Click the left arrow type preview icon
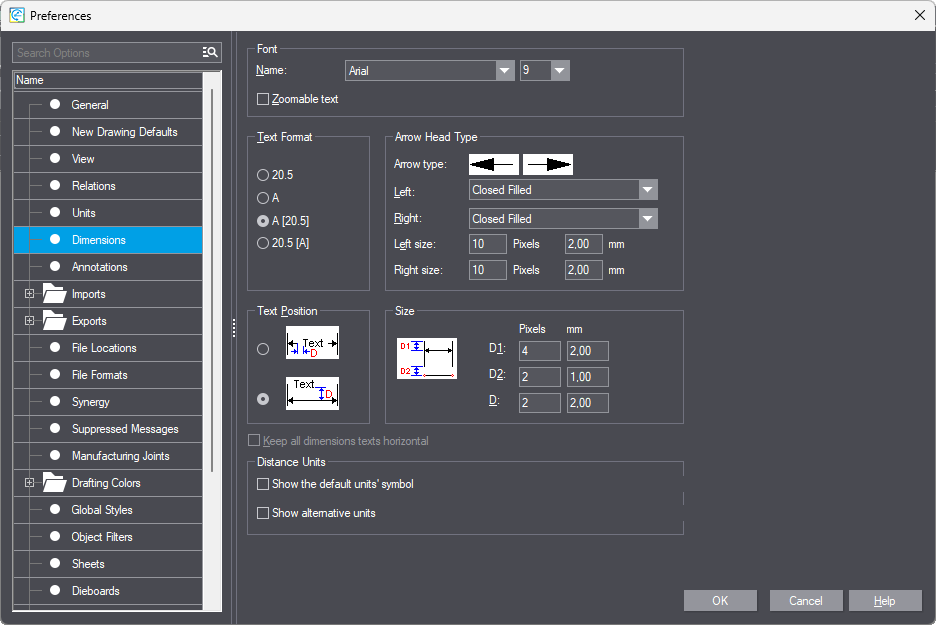The height and width of the screenshot is (625, 936). [x=494, y=164]
